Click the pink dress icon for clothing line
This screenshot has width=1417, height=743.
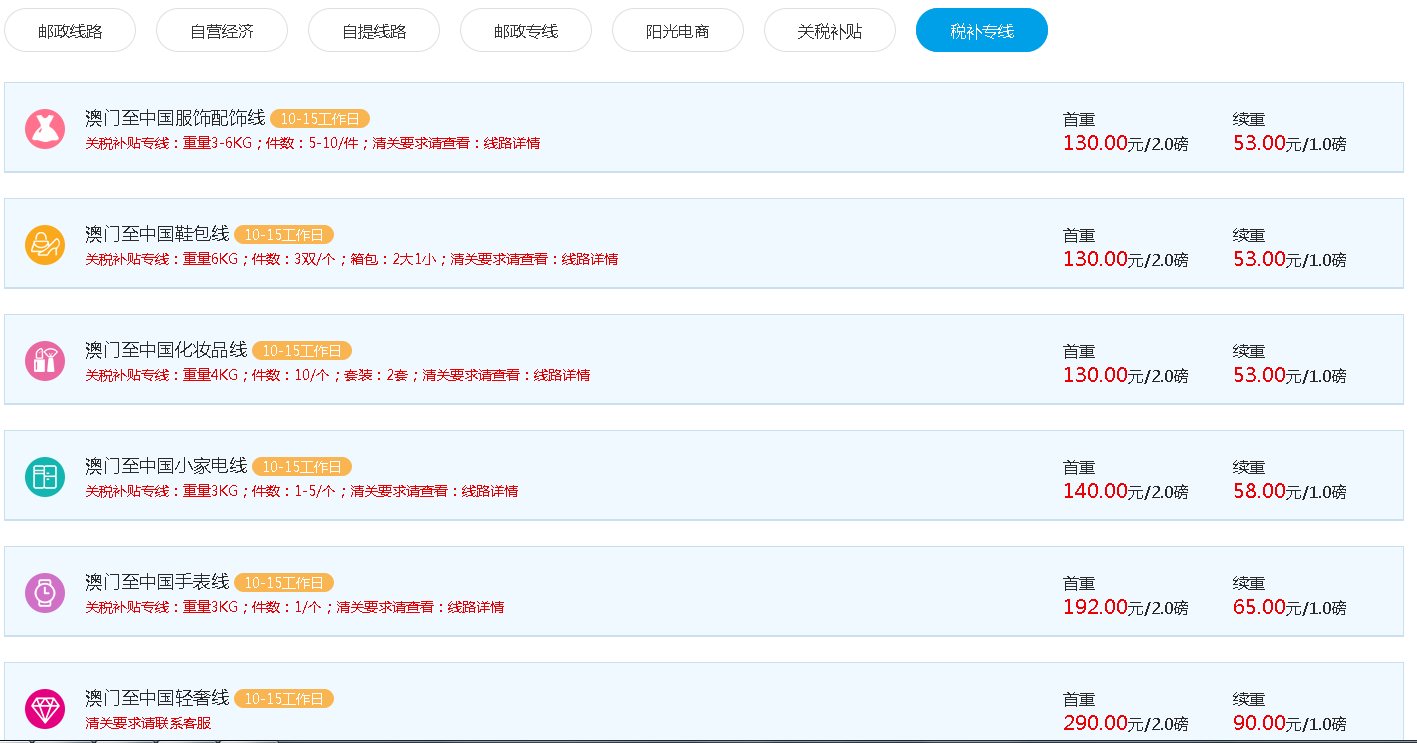(x=45, y=129)
